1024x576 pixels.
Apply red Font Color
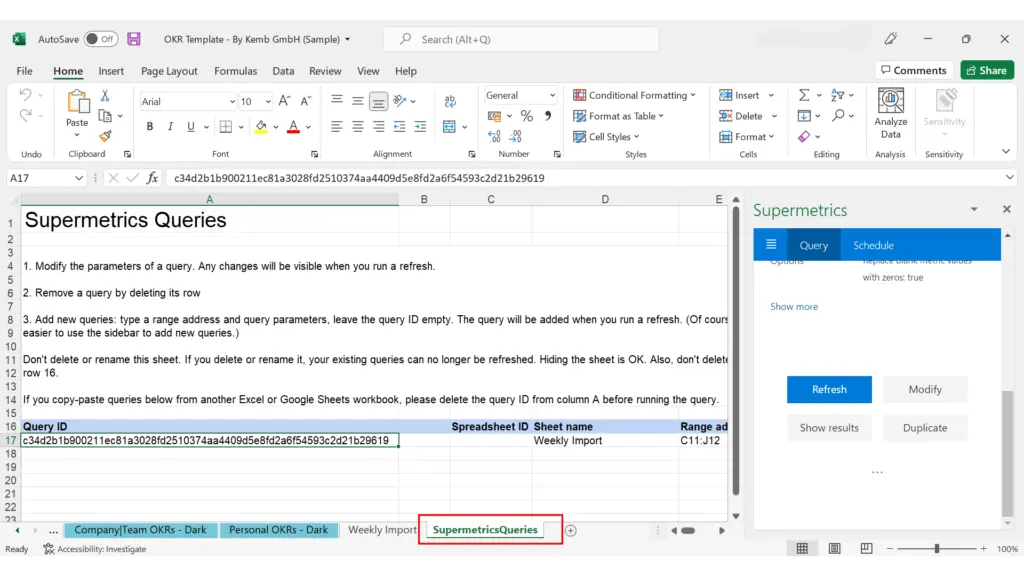[x=293, y=127]
